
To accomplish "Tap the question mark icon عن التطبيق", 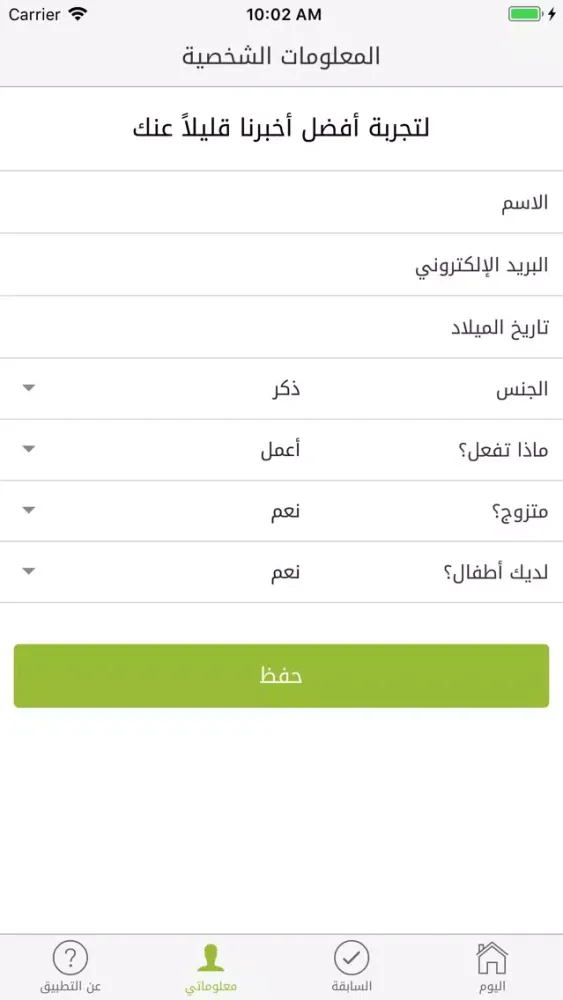I will click(x=70, y=957).
